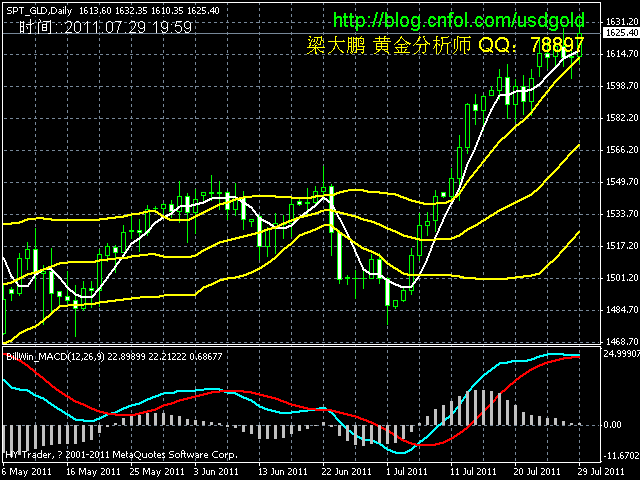Click the 1582.20 price axis label
Viewport: 640px width, 480px height.
(621, 118)
